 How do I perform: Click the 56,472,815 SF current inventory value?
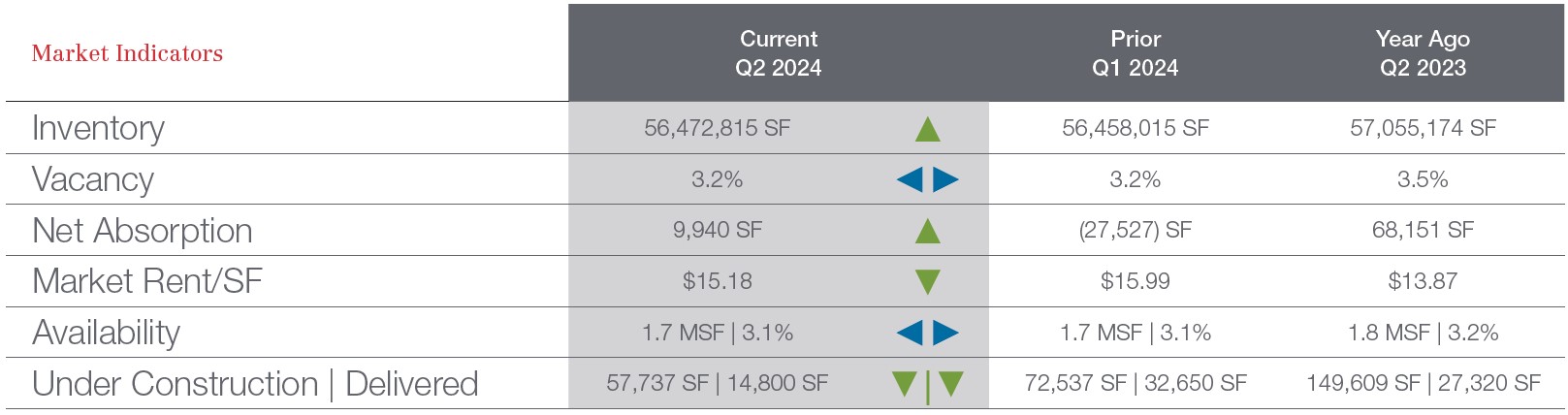pos(717,128)
